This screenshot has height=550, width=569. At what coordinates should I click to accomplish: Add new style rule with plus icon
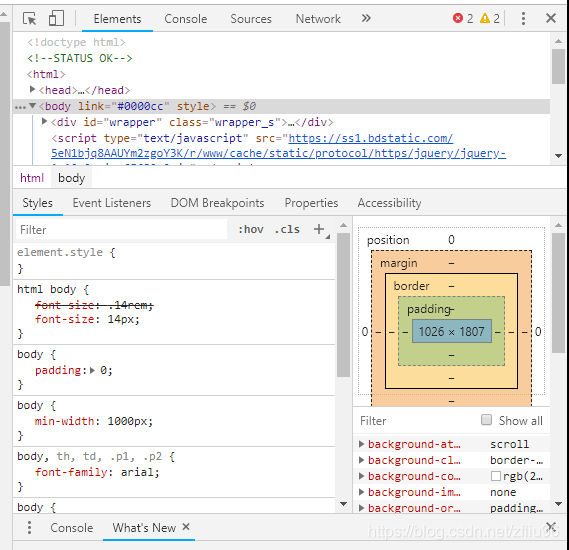(319, 229)
